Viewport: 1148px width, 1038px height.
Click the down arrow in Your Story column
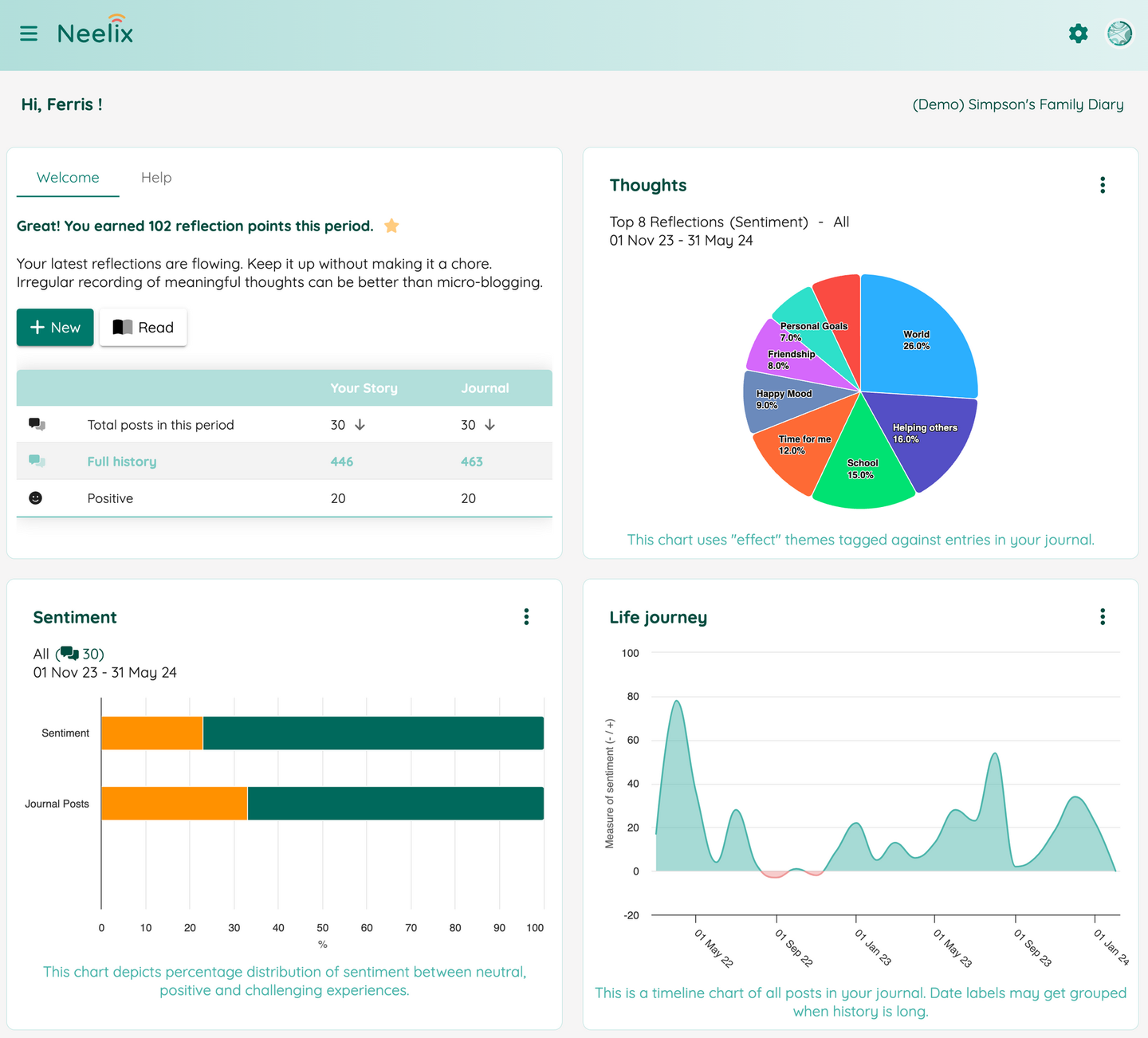[360, 425]
